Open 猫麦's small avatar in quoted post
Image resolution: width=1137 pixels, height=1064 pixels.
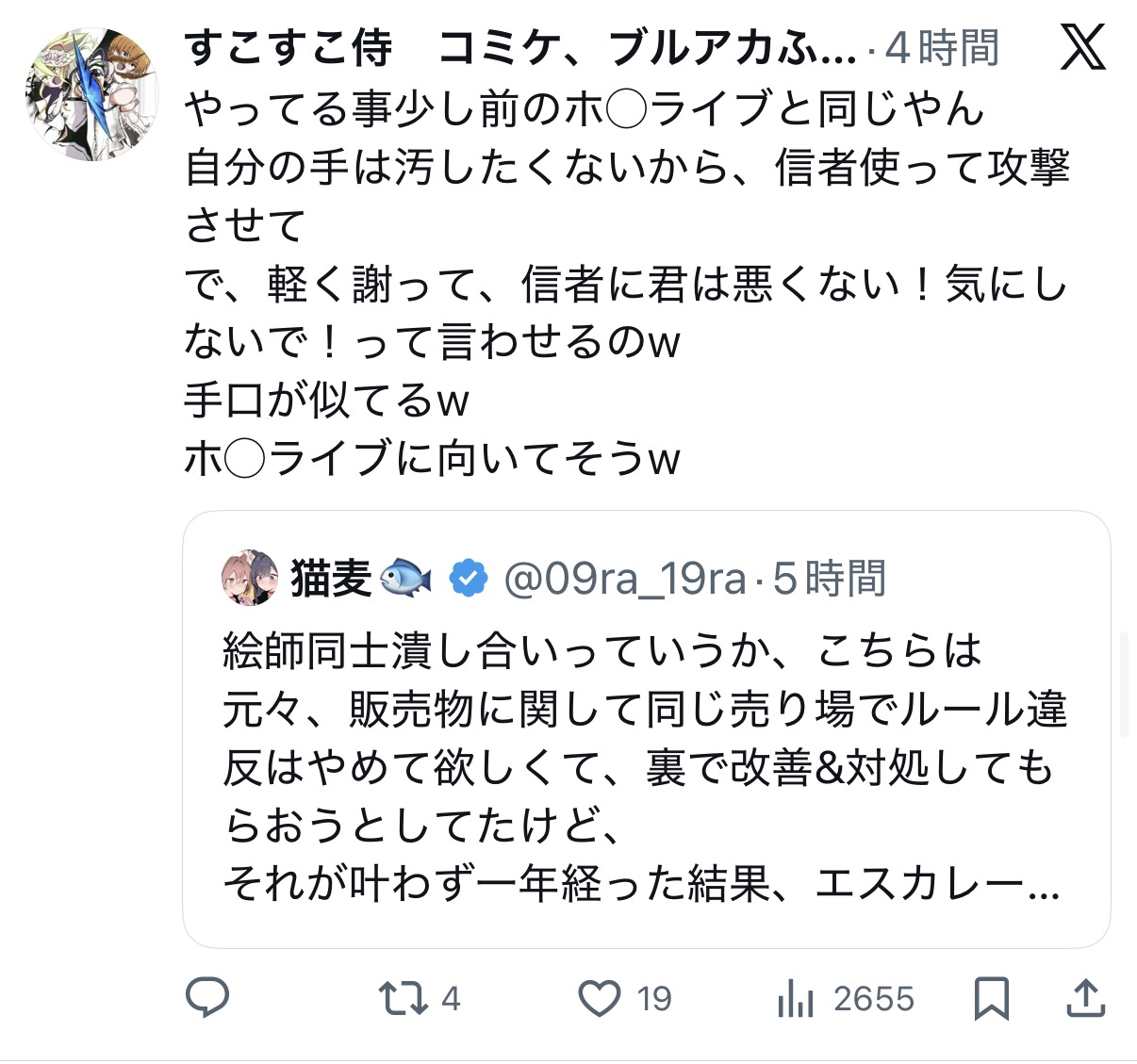pyautogui.click(x=250, y=578)
